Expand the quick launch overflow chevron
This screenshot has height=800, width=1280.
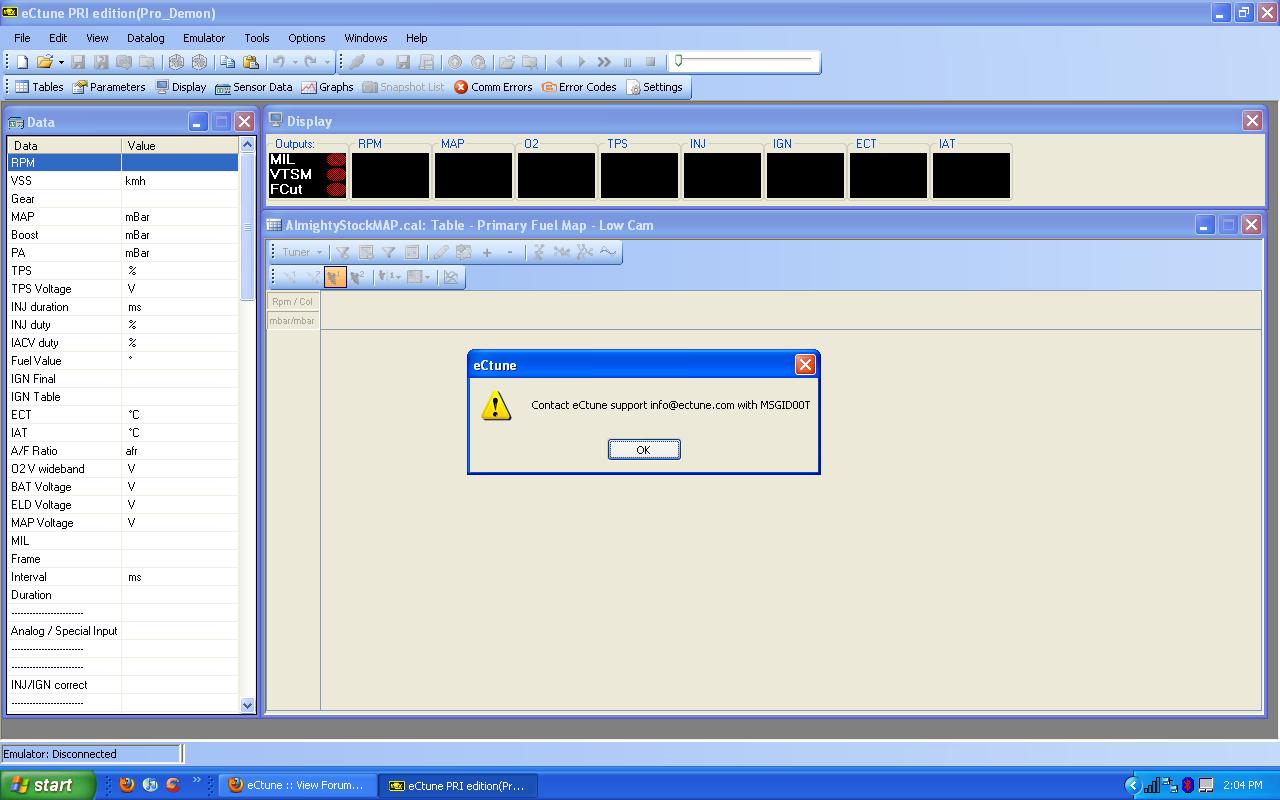[196, 781]
